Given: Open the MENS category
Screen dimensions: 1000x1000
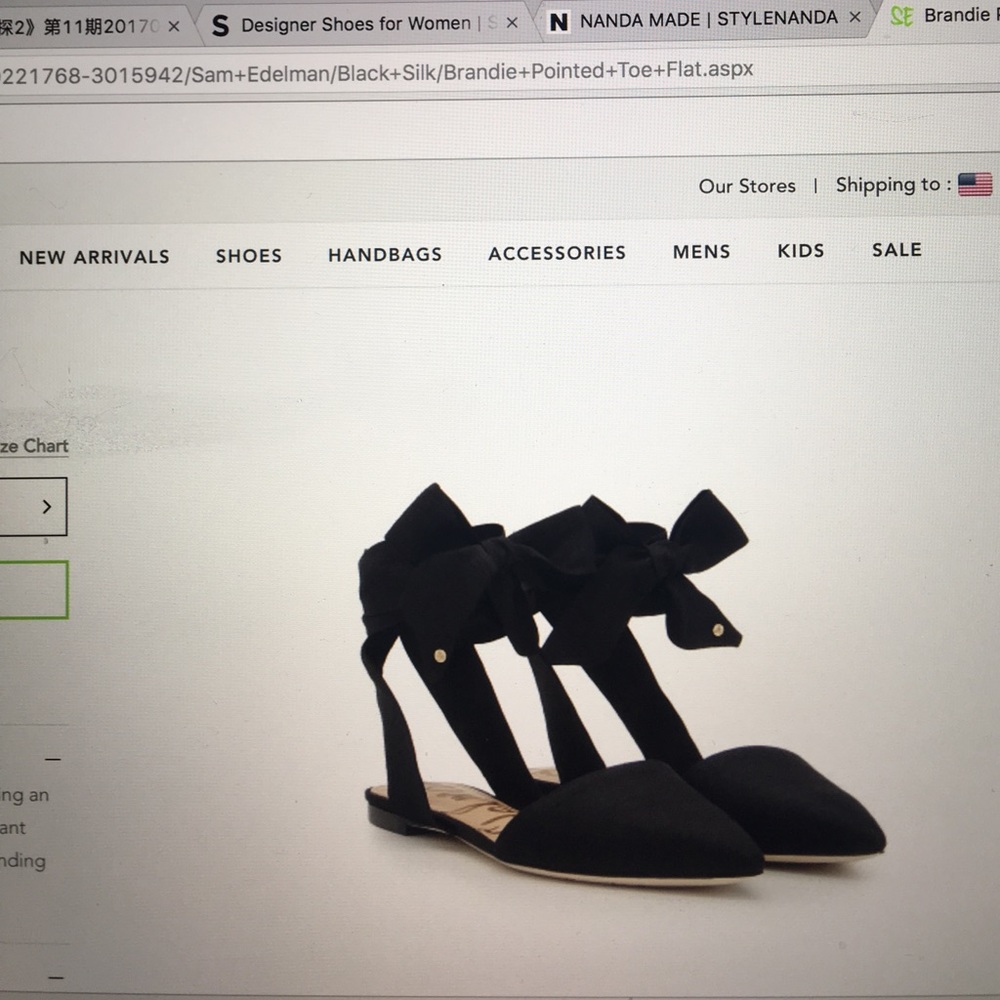Looking at the screenshot, I should tap(701, 252).
